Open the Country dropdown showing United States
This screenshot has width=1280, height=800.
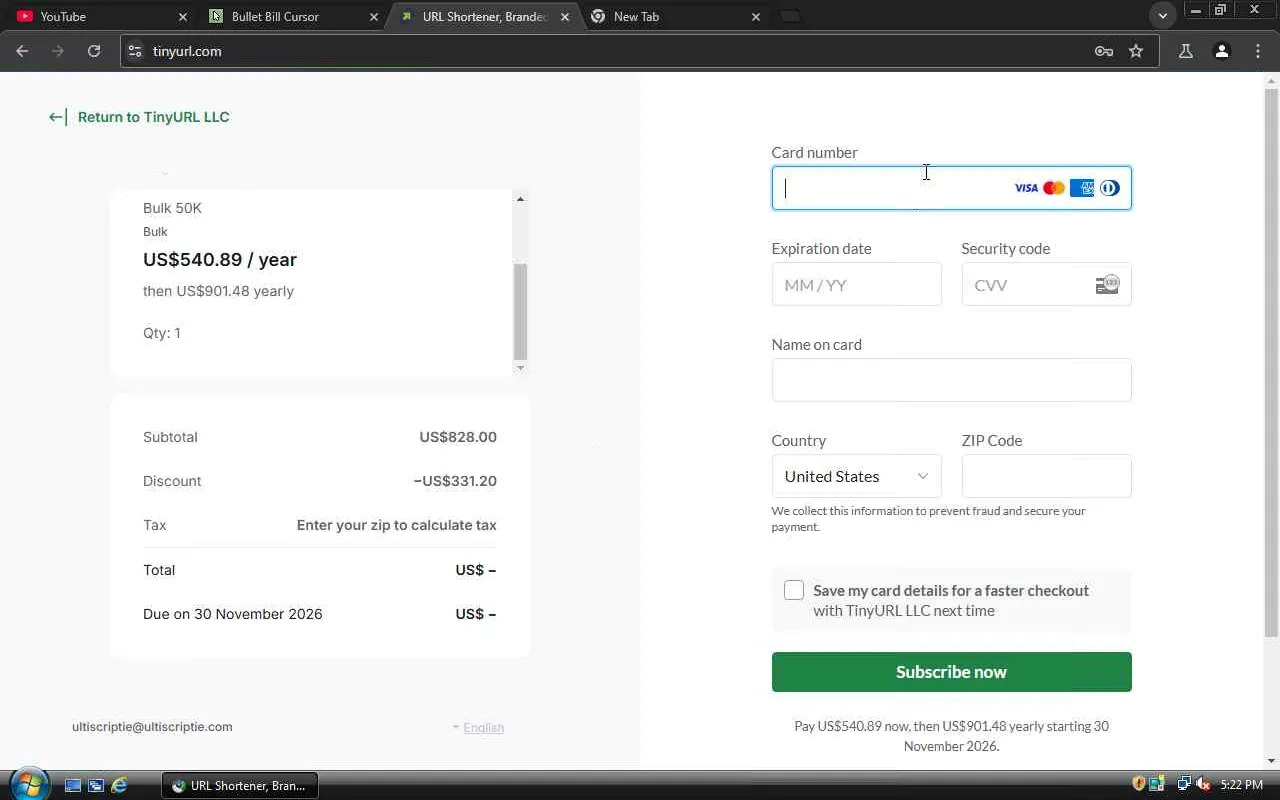coord(856,476)
